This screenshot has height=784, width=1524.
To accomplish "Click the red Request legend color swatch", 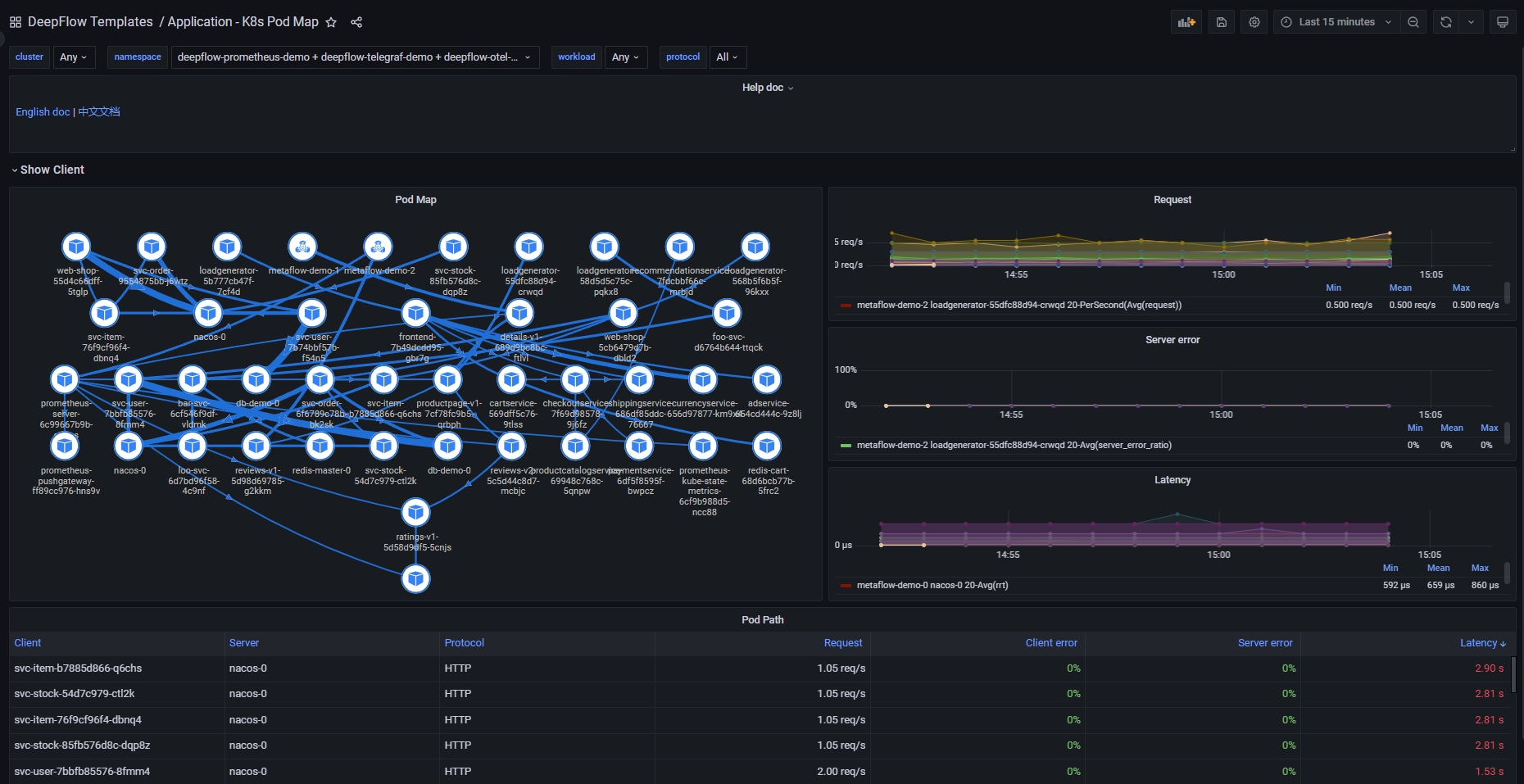I will point(846,306).
